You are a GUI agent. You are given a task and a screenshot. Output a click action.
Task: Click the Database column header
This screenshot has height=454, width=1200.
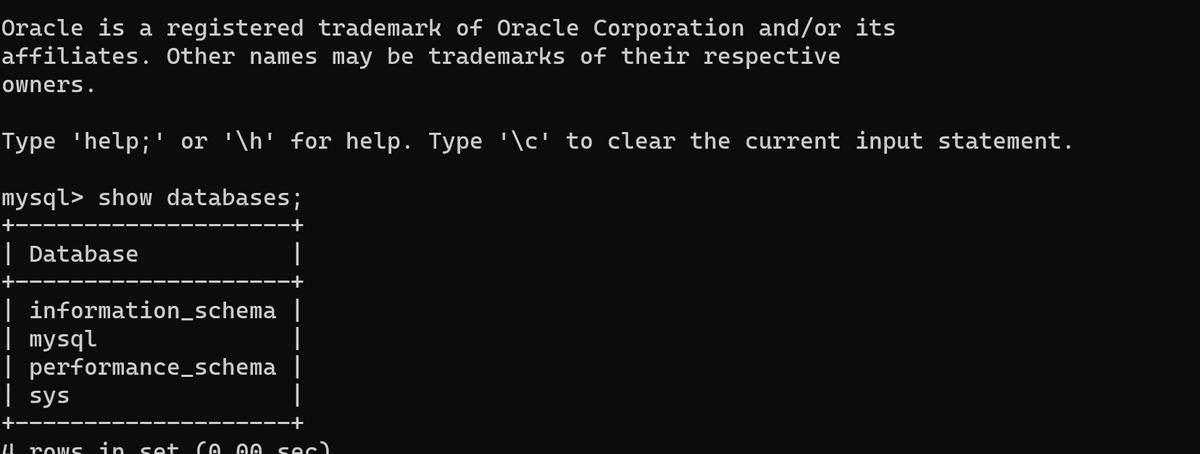click(84, 254)
